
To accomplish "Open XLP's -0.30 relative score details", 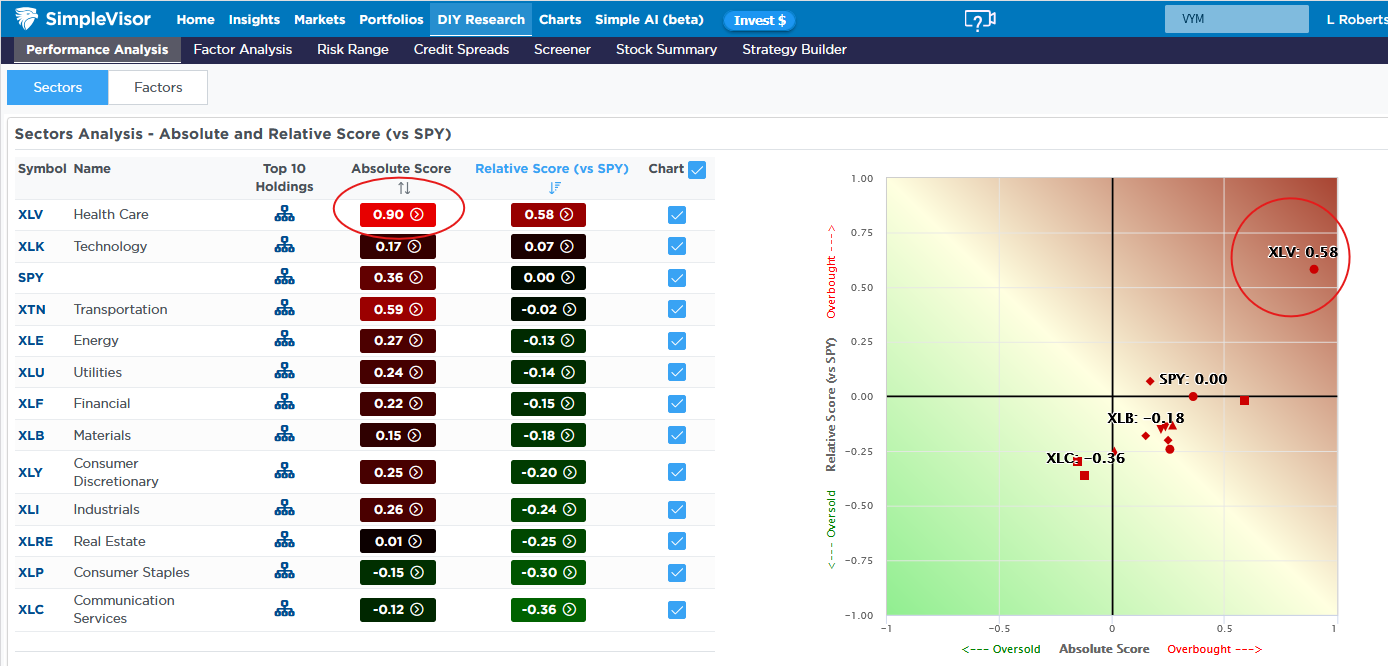I will click(548, 572).
